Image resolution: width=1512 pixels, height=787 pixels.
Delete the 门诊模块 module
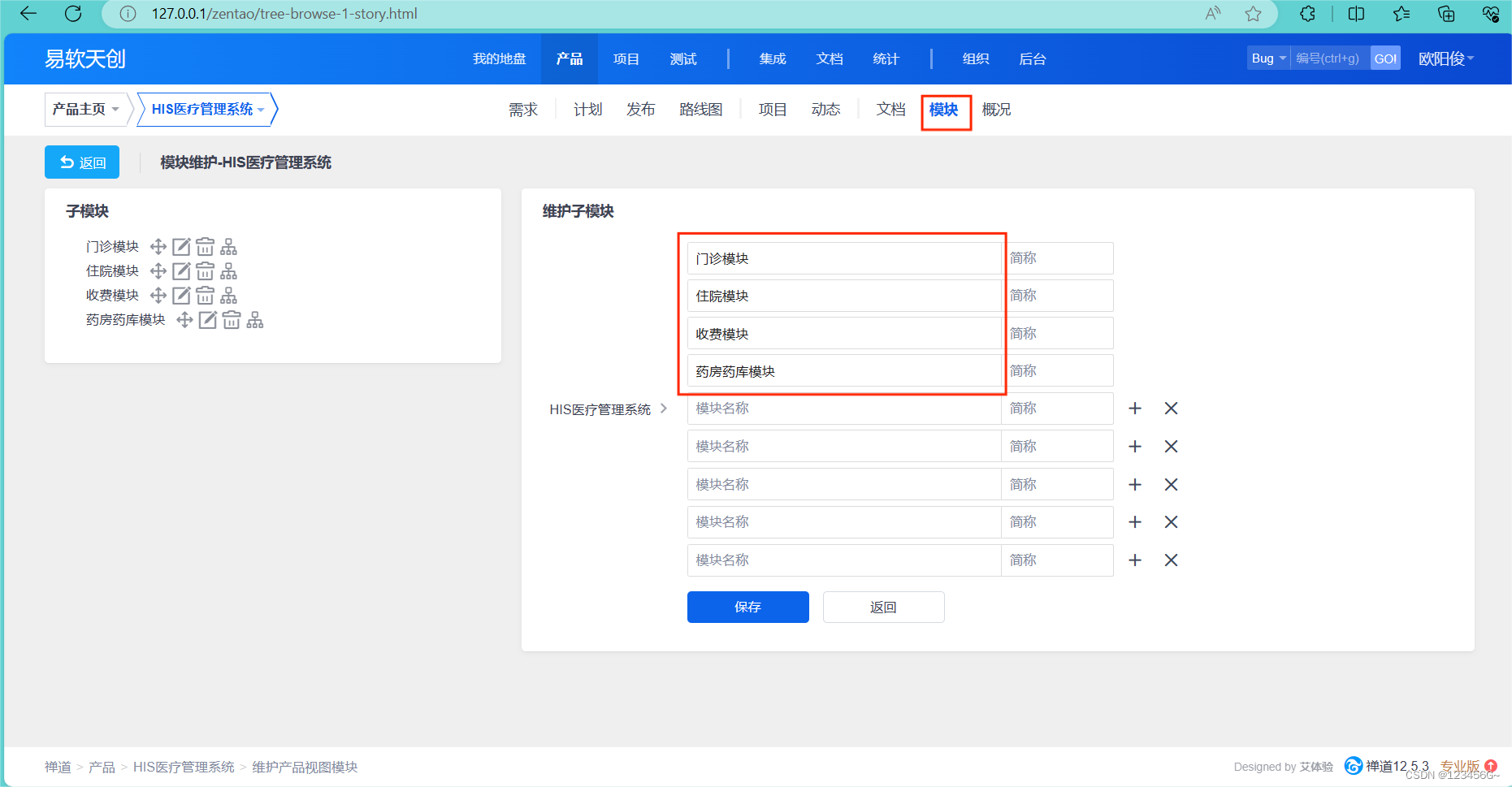tap(206, 247)
